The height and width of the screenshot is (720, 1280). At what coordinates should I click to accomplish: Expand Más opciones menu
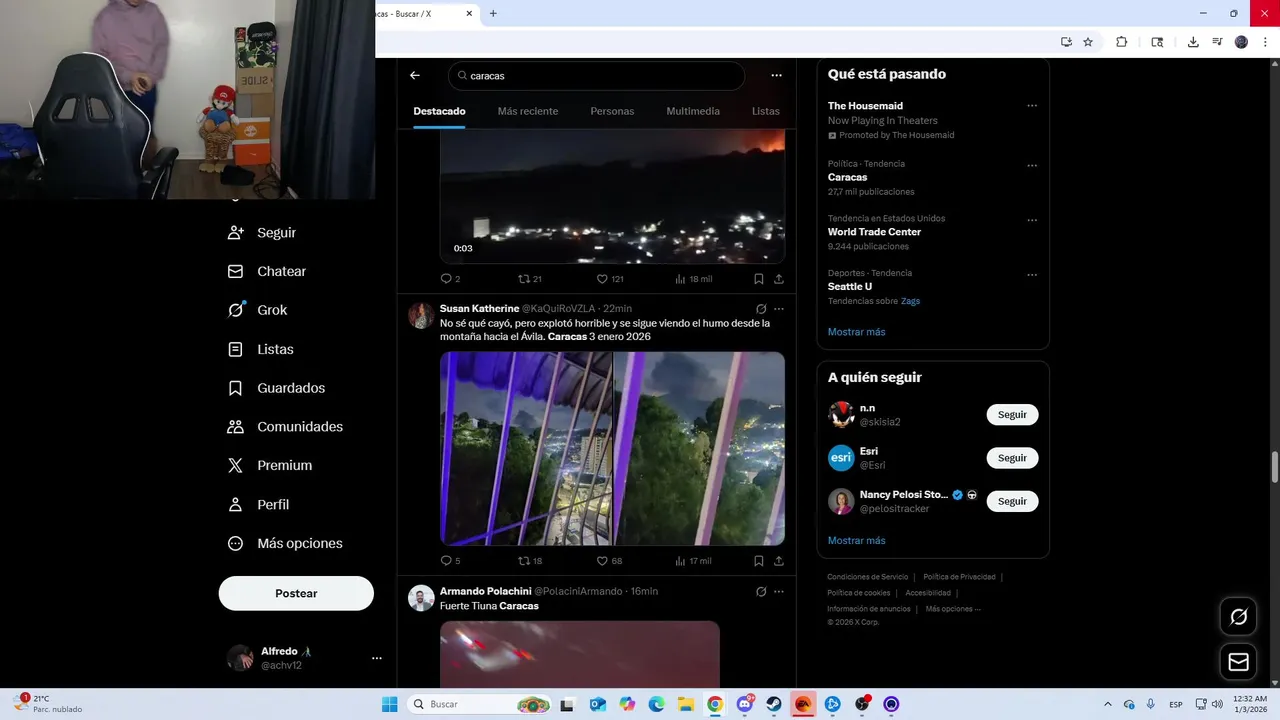(x=286, y=543)
